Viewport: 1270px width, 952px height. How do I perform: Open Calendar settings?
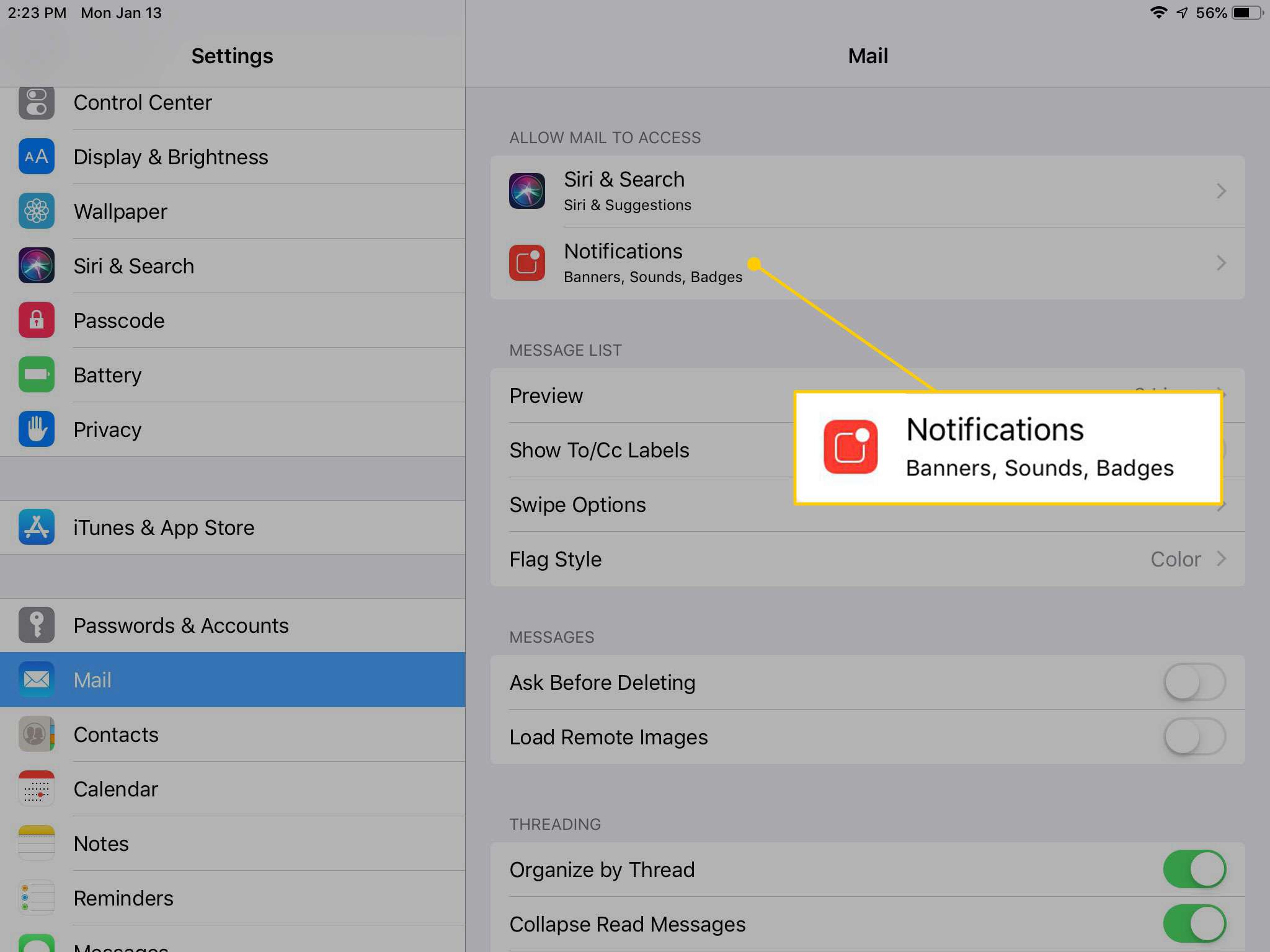coord(233,789)
